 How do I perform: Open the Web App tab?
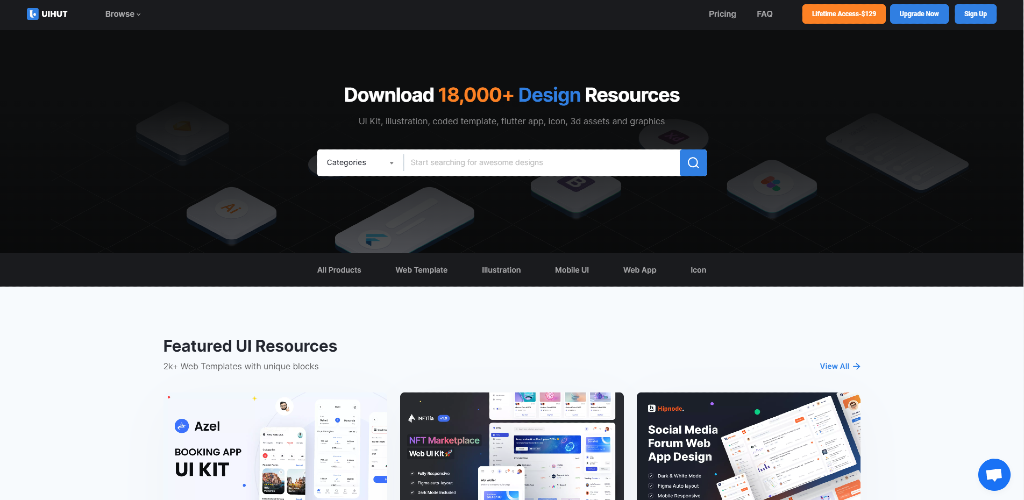pos(639,270)
